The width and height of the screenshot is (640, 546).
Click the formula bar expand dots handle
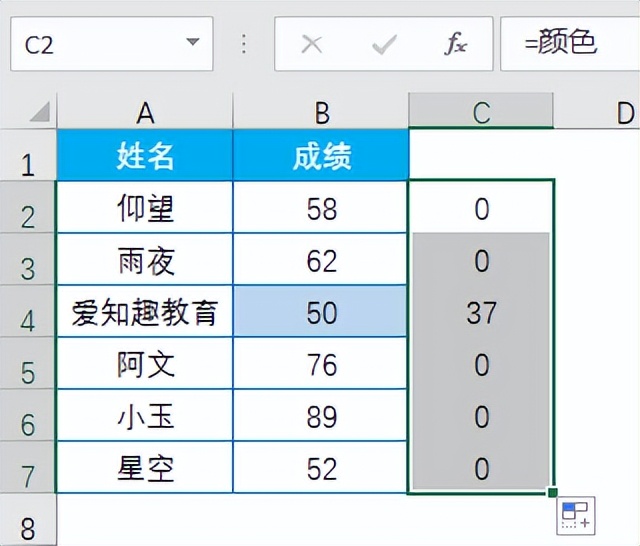(x=244, y=44)
